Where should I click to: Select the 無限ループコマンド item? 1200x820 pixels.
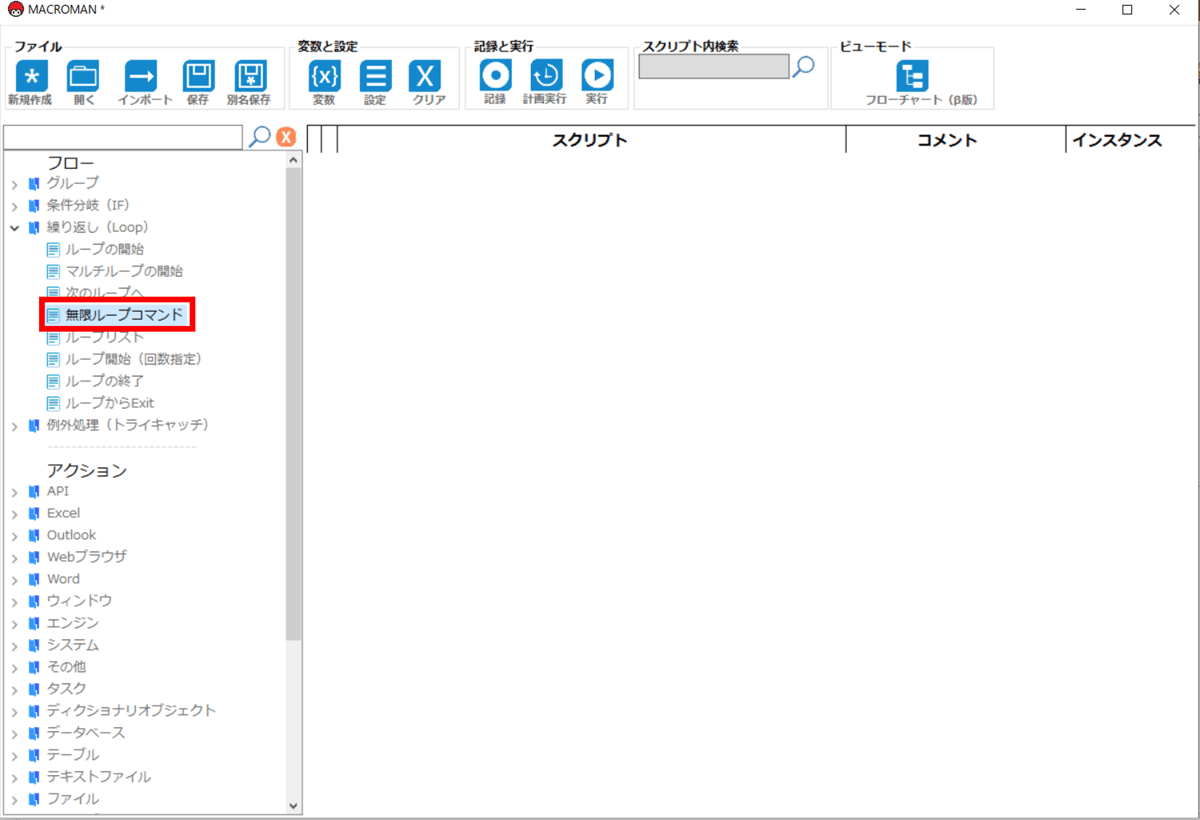pos(124,315)
